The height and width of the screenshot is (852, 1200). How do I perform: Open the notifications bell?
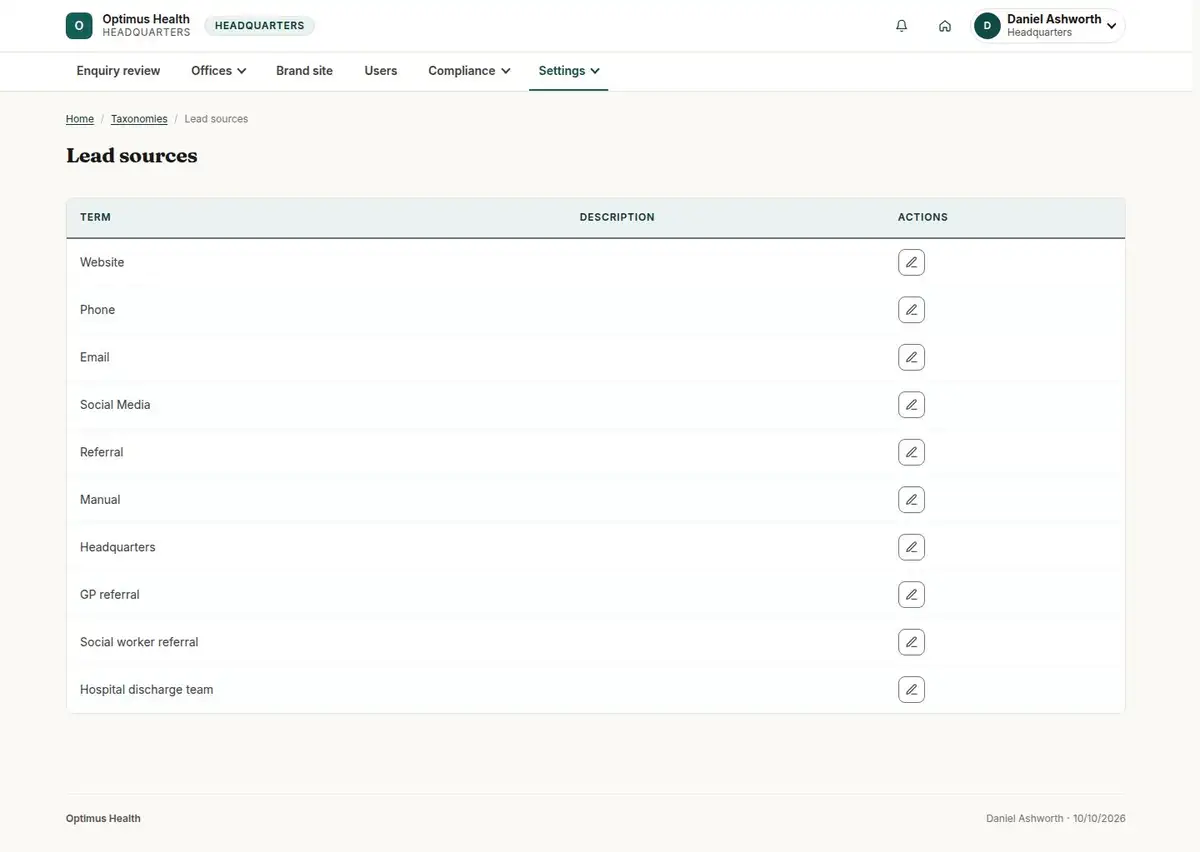(x=902, y=26)
